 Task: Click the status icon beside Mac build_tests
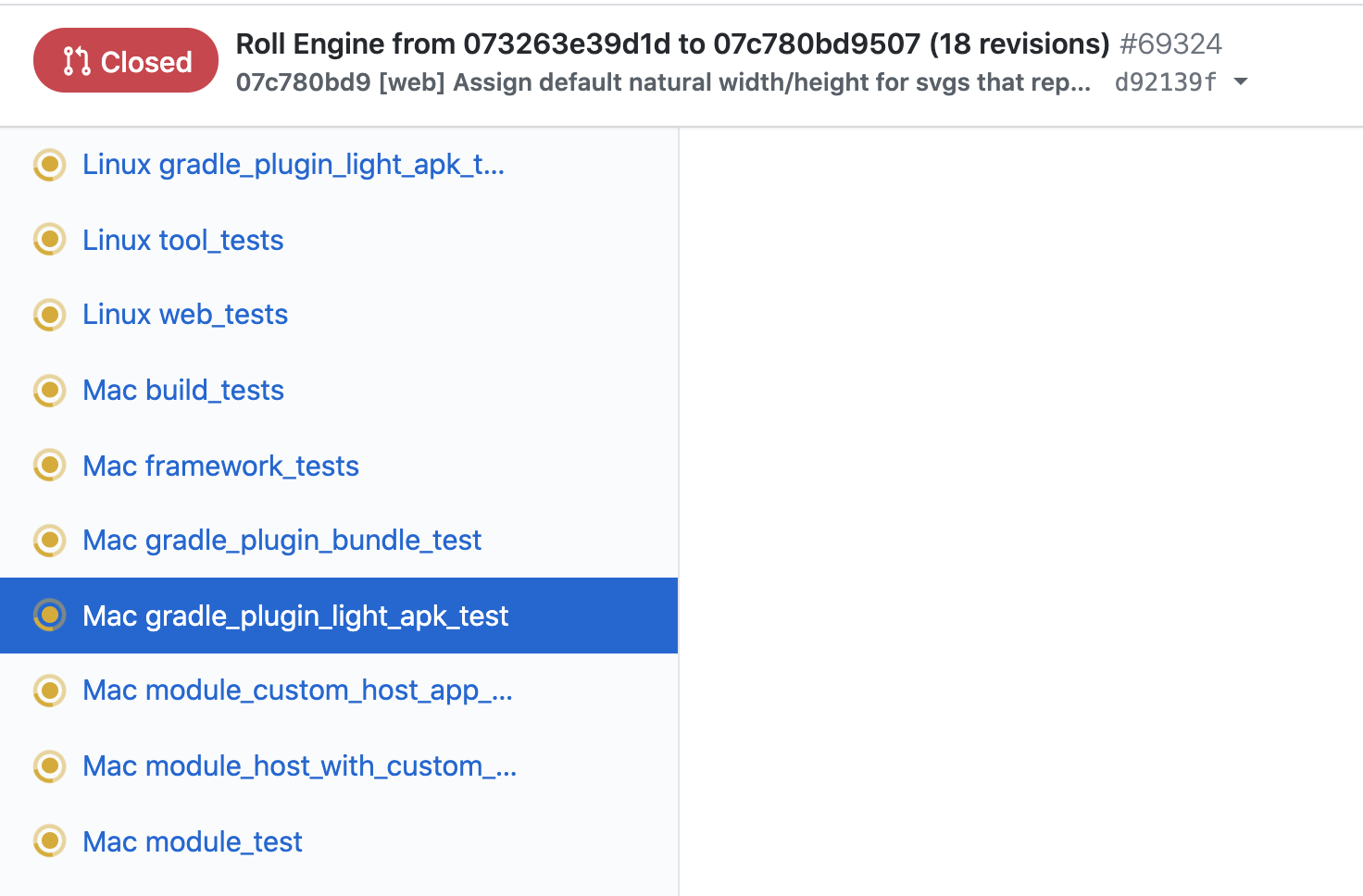(49, 390)
